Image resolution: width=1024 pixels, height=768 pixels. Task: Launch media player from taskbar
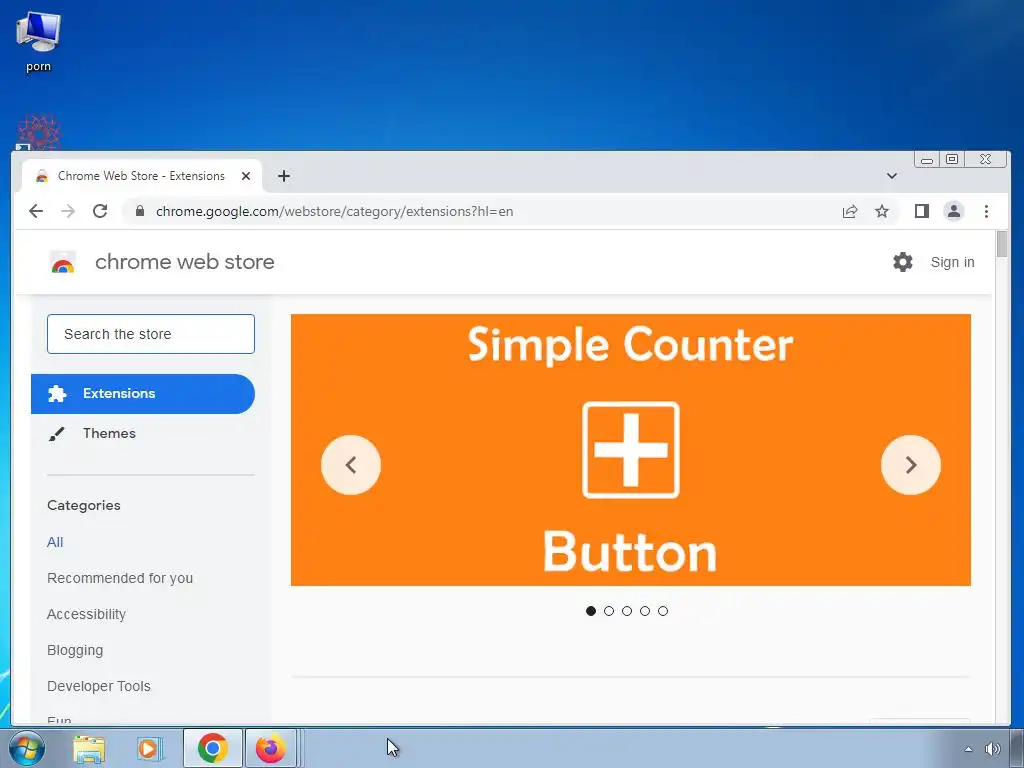(149, 748)
